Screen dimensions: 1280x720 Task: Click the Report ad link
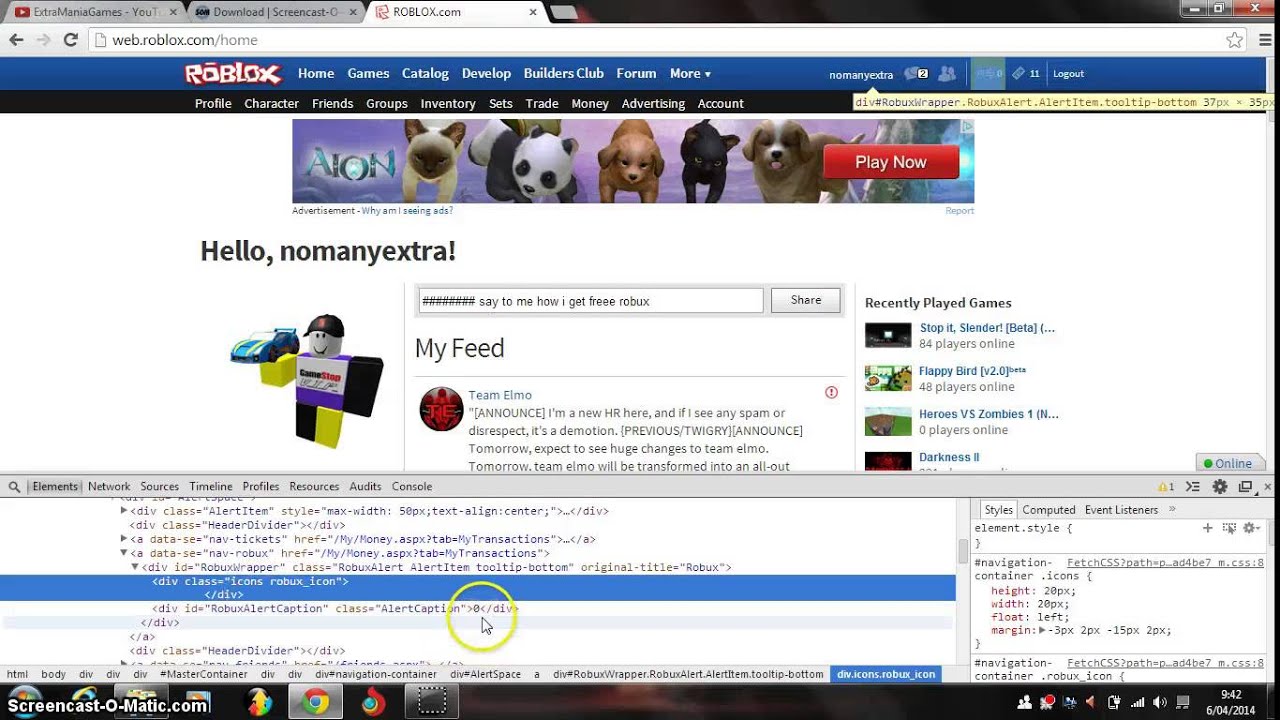pos(959,211)
